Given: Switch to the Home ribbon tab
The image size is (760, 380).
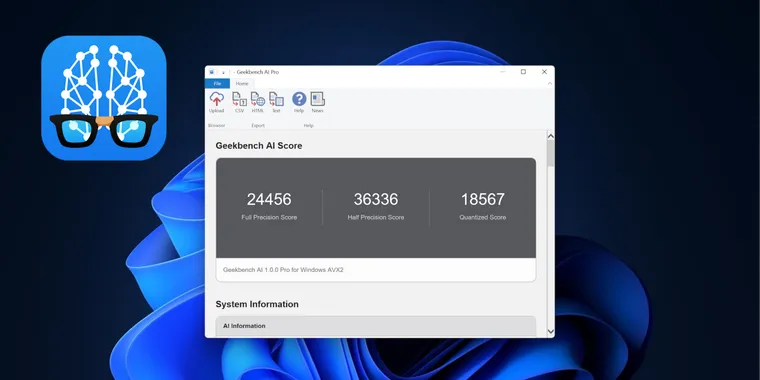Looking at the screenshot, I should pos(242,83).
